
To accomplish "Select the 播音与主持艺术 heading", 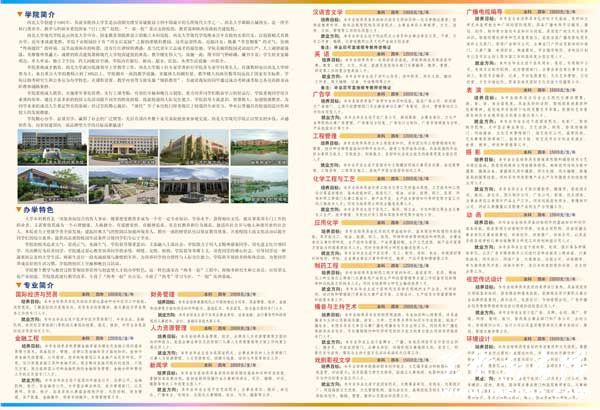I will pyautogui.click(x=336, y=306).
